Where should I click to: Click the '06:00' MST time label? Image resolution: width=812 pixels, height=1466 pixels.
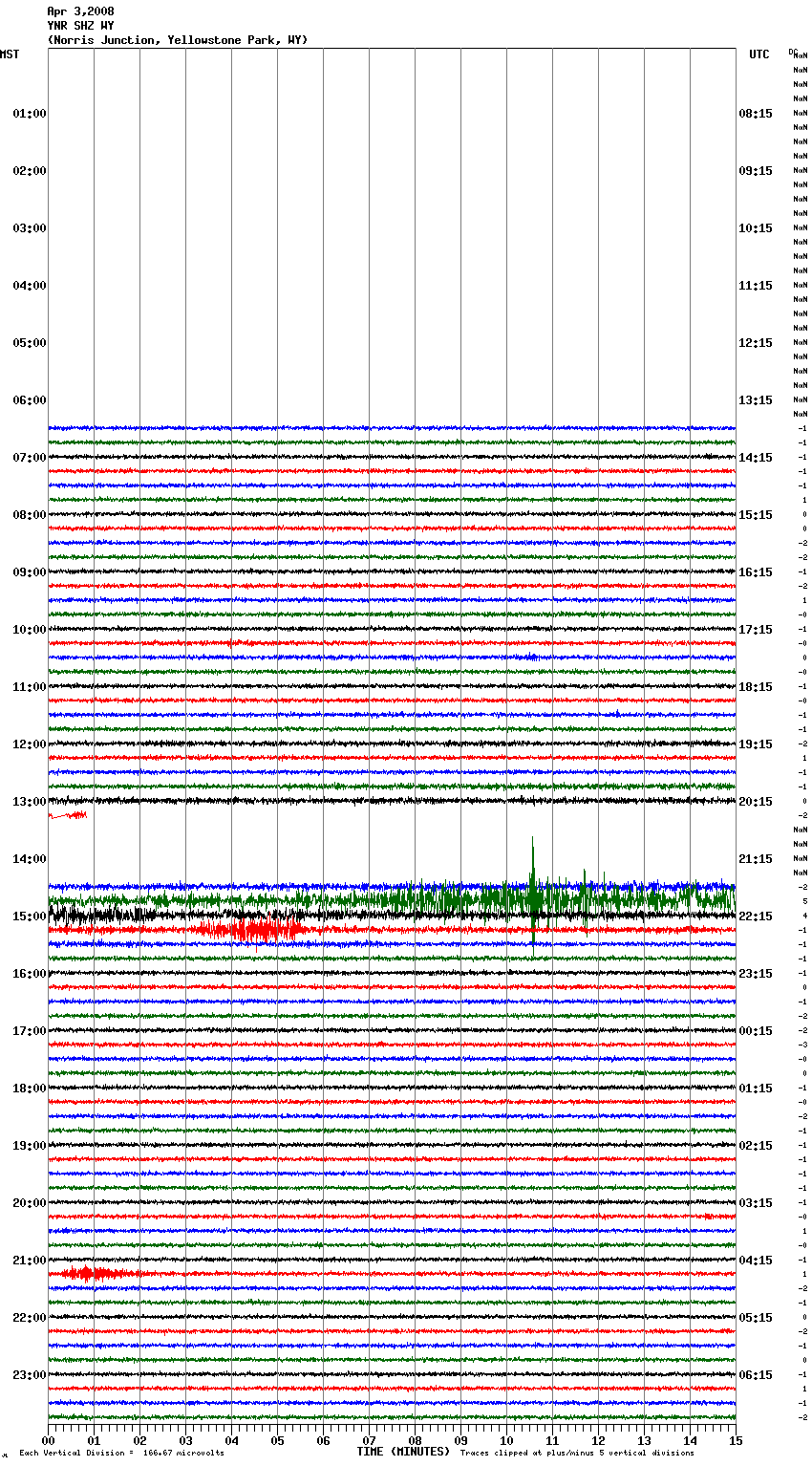pos(30,400)
